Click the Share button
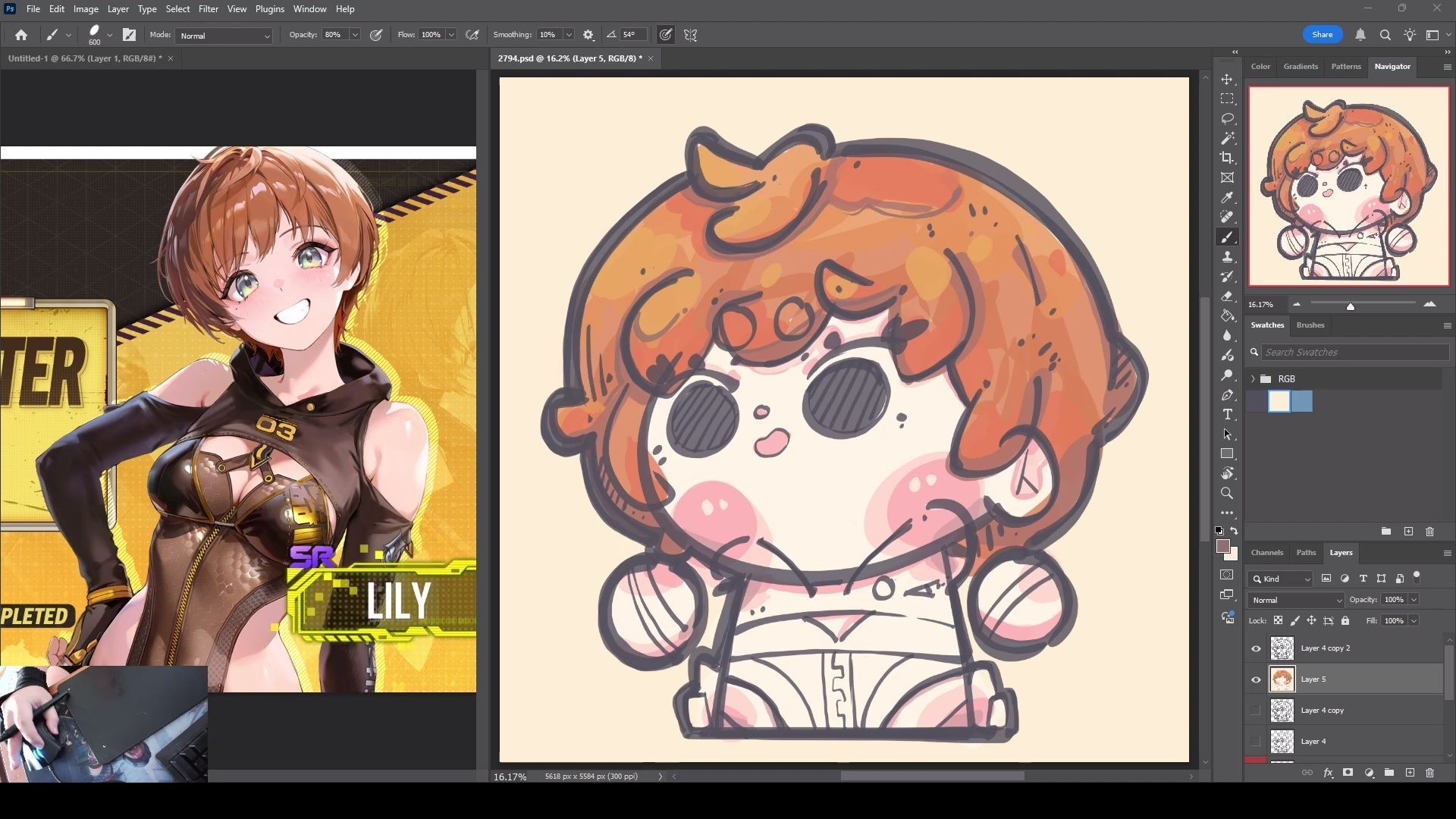 (1322, 35)
